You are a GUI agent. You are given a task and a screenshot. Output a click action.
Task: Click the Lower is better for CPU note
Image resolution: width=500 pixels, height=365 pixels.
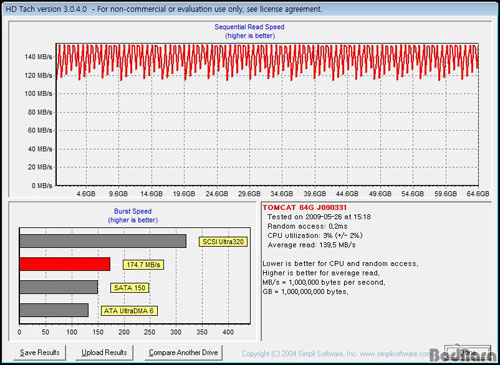point(340,264)
